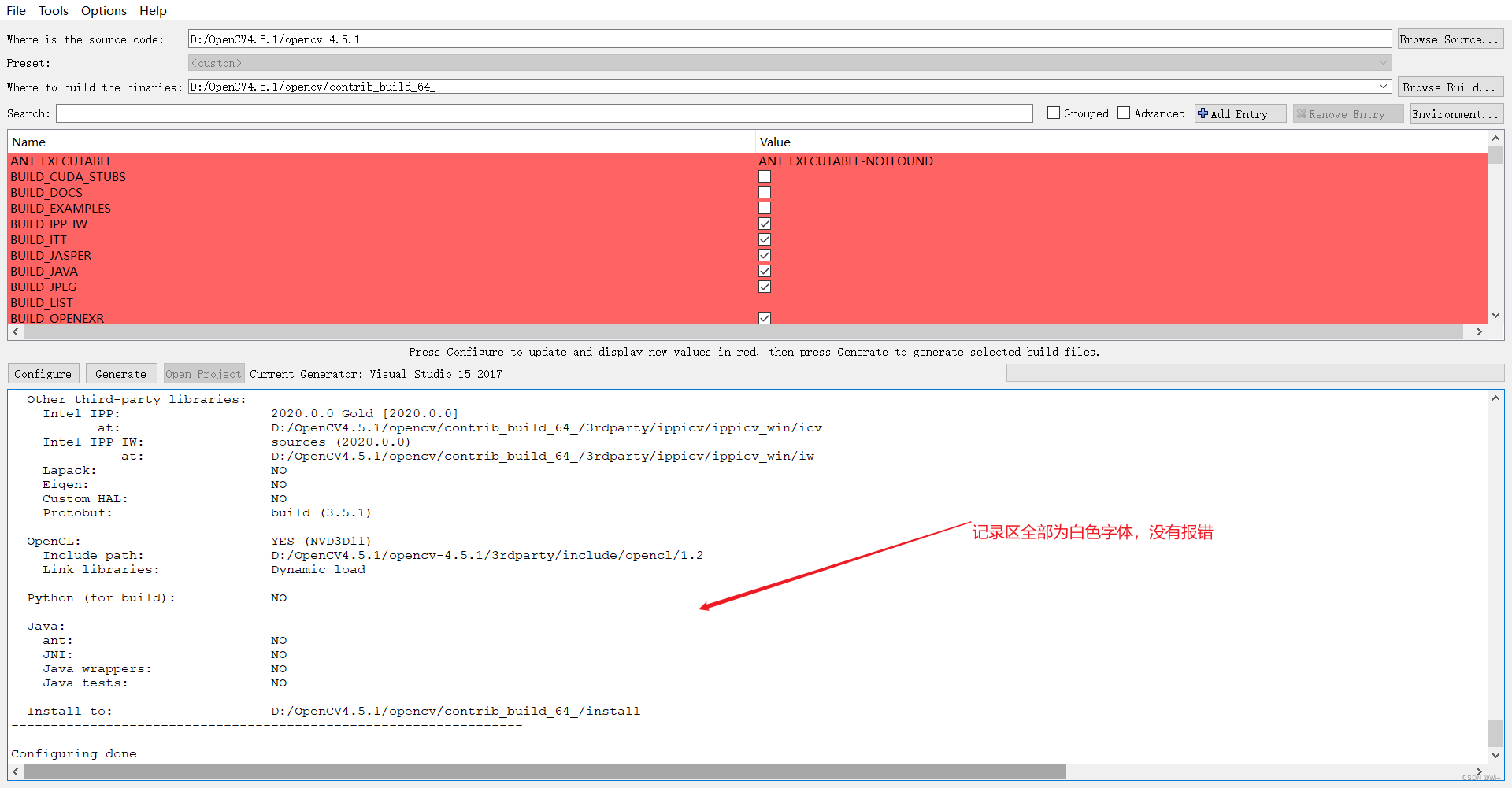Viewport: 1512px width, 788px height.
Task: Click the output log scroll left arrow
Action: 16,772
